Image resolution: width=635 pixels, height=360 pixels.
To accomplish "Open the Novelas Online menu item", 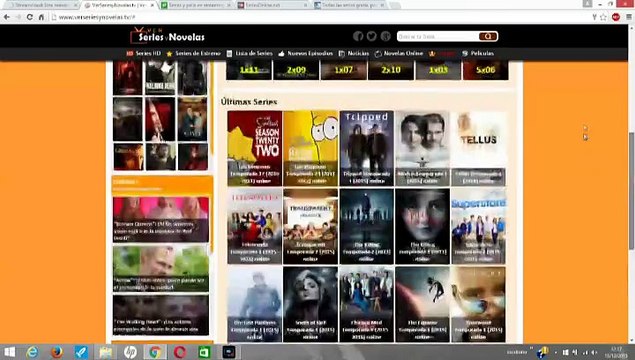I will coord(399,53).
